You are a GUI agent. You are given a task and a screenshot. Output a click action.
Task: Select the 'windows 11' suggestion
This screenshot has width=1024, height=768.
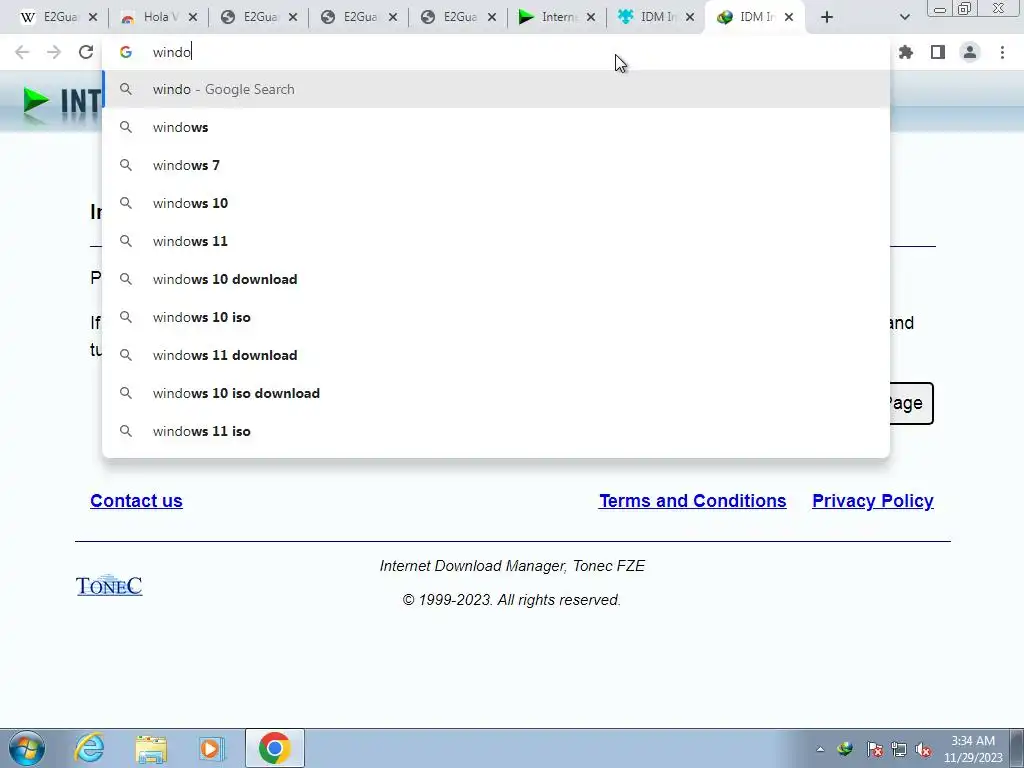coord(496,241)
